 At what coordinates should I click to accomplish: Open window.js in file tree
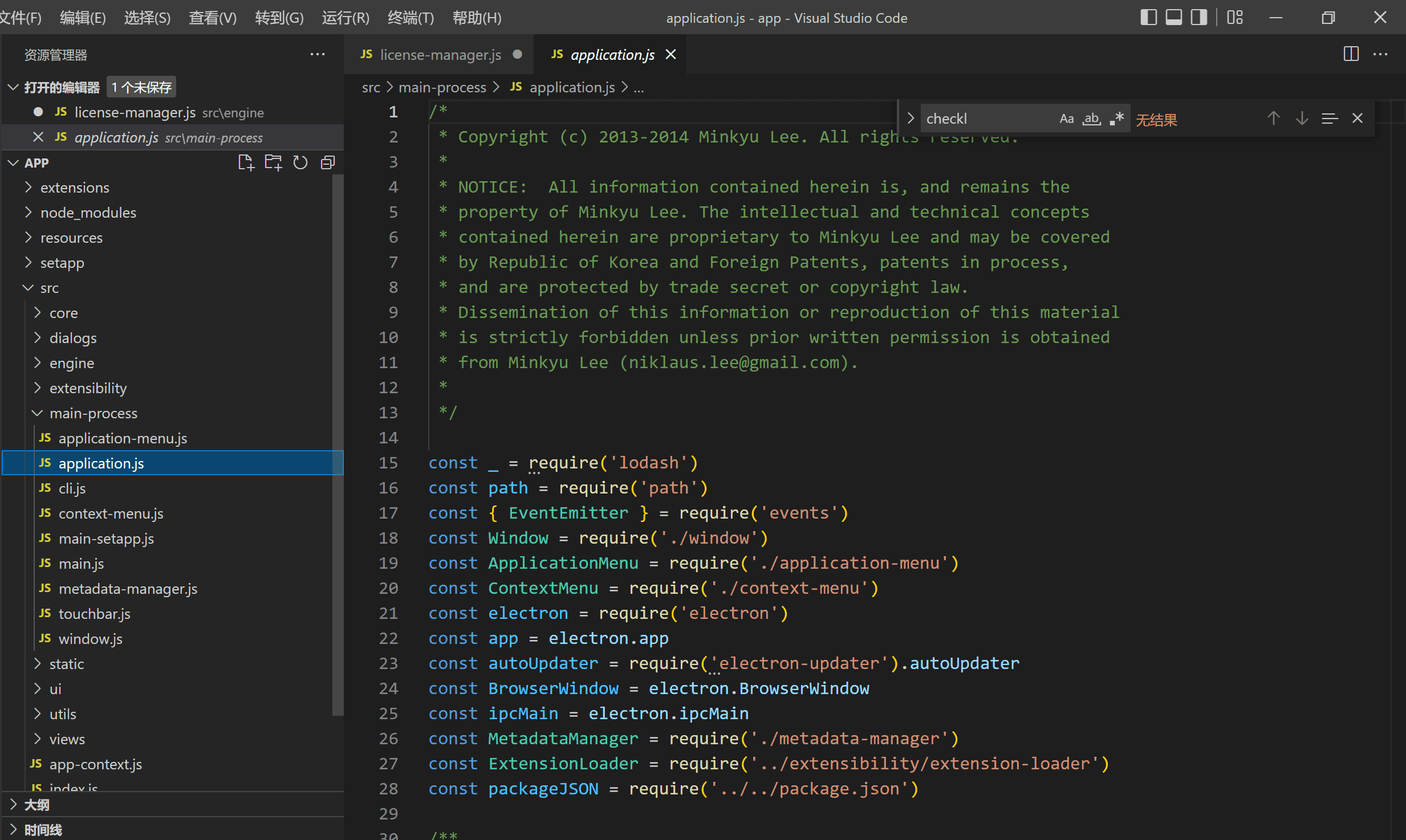coord(90,639)
